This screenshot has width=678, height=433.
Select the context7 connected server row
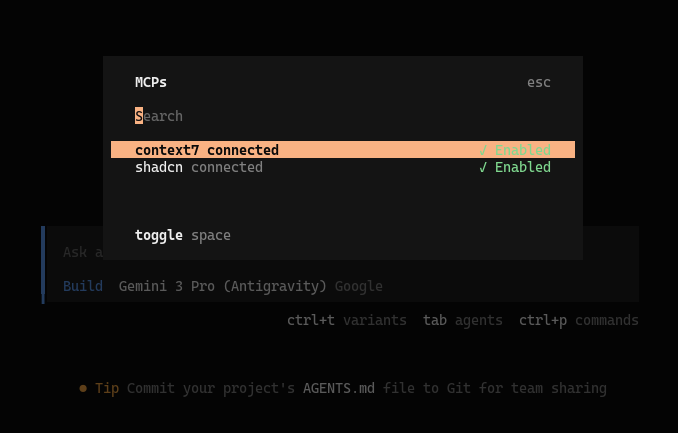click(x=207, y=150)
